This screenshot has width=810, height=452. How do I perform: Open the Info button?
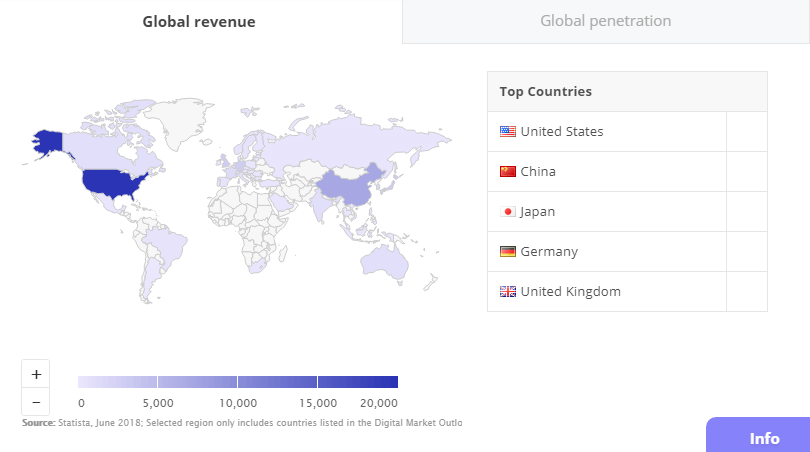(758, 435)
